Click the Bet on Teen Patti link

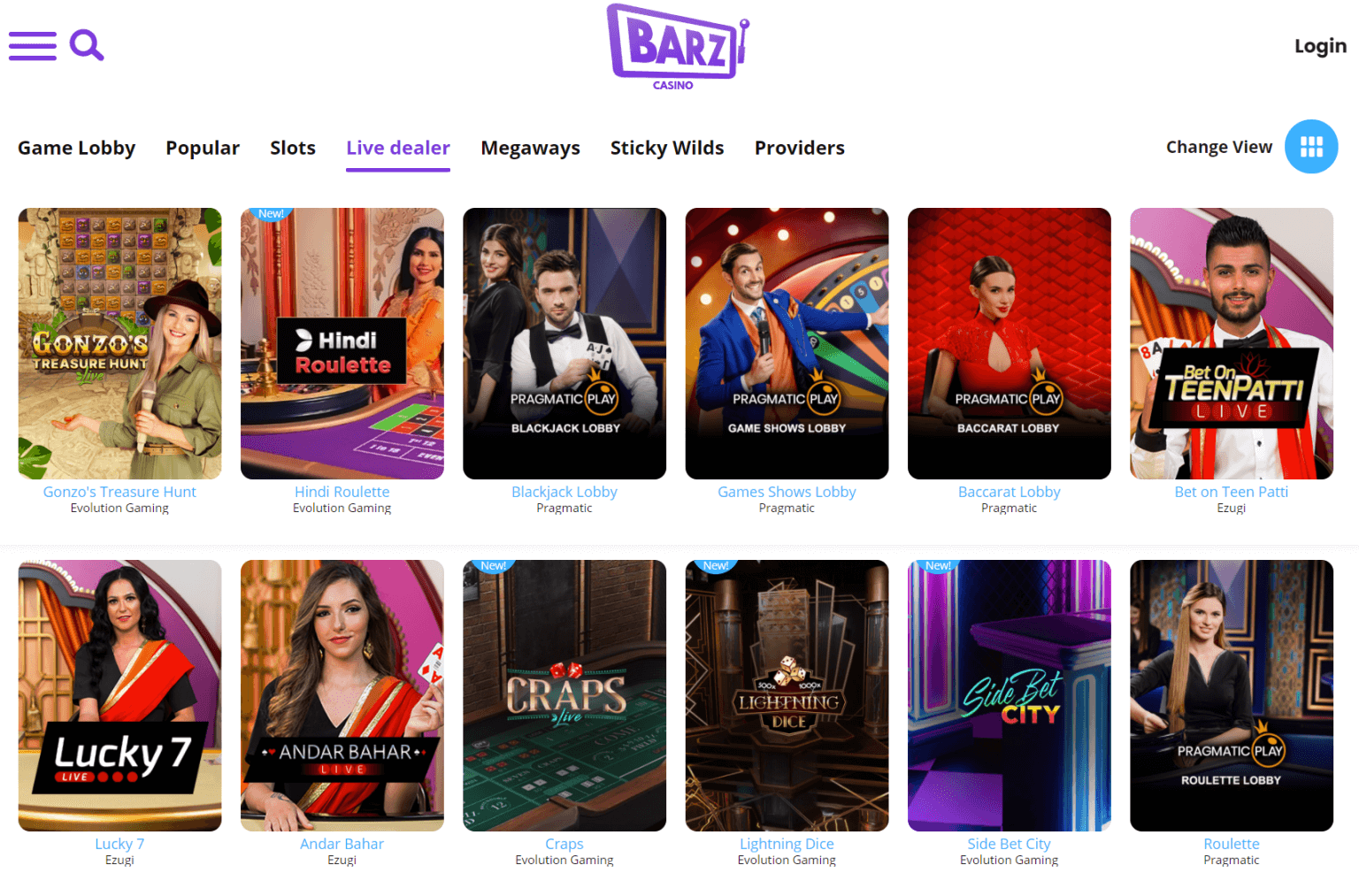click(x=1232, y=492)
